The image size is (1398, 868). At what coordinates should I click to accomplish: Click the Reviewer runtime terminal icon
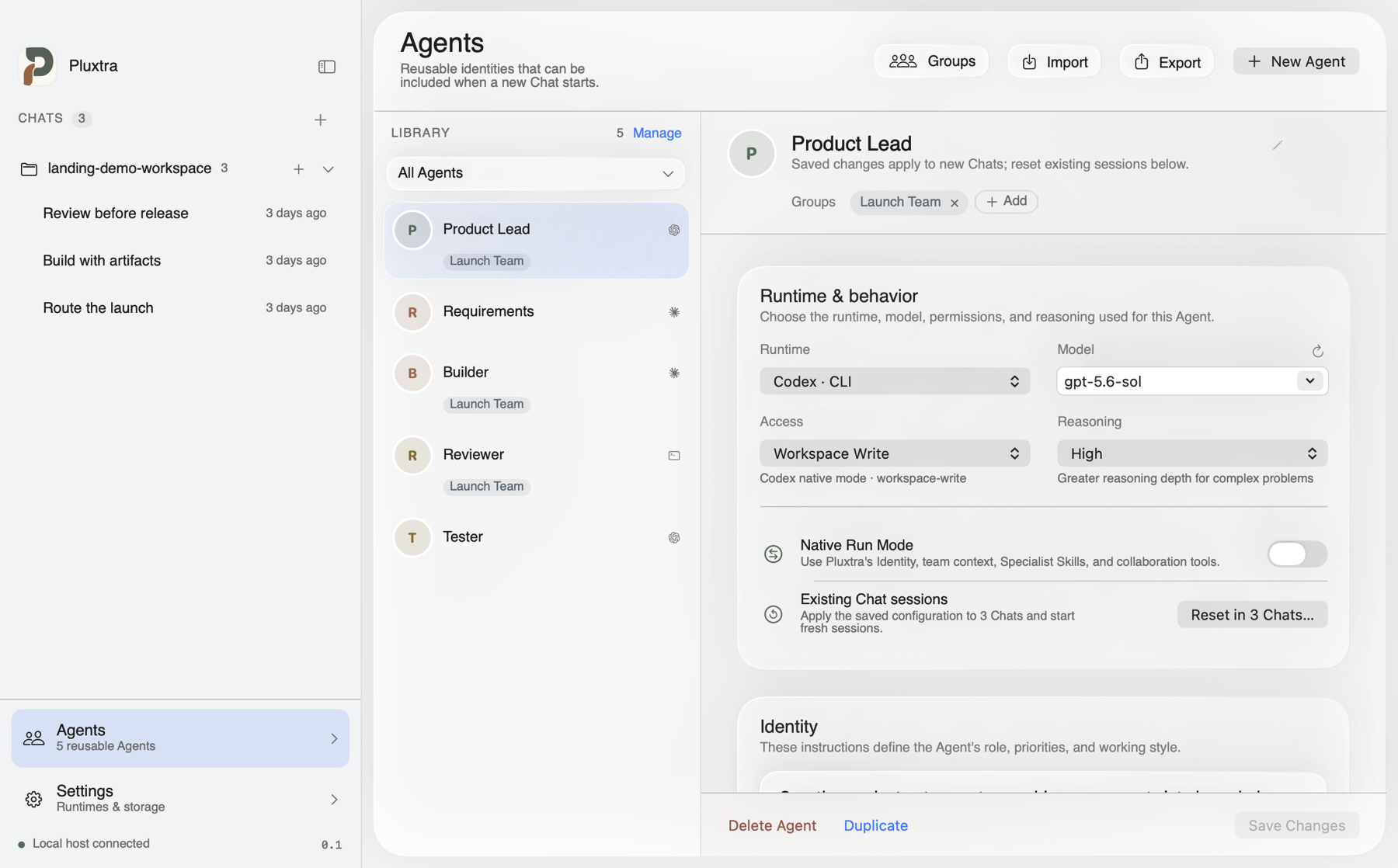(x=674, y=456)
